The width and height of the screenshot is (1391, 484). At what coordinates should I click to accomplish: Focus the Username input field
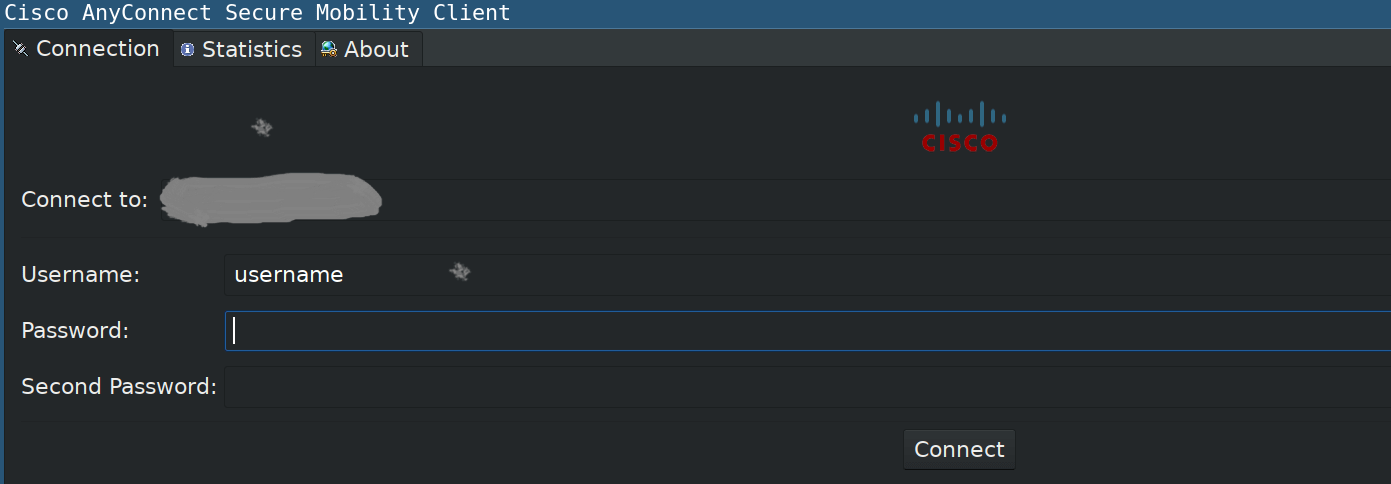point(808,275)
